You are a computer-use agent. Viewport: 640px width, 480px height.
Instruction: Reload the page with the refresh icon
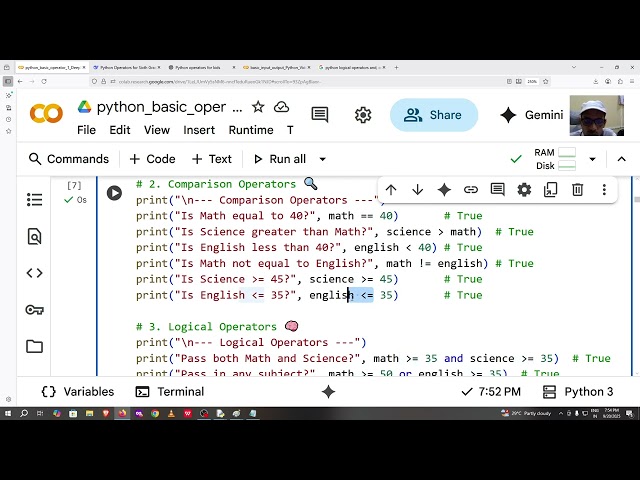[x=44, y=81]
